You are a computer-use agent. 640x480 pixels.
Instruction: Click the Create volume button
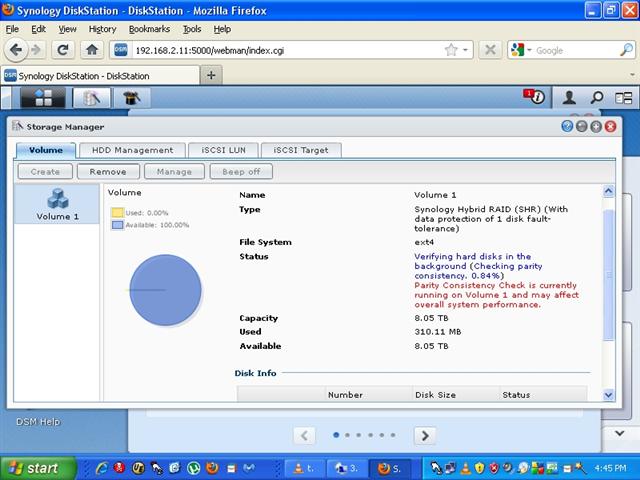pyautogui.click(x=45, y=172)
